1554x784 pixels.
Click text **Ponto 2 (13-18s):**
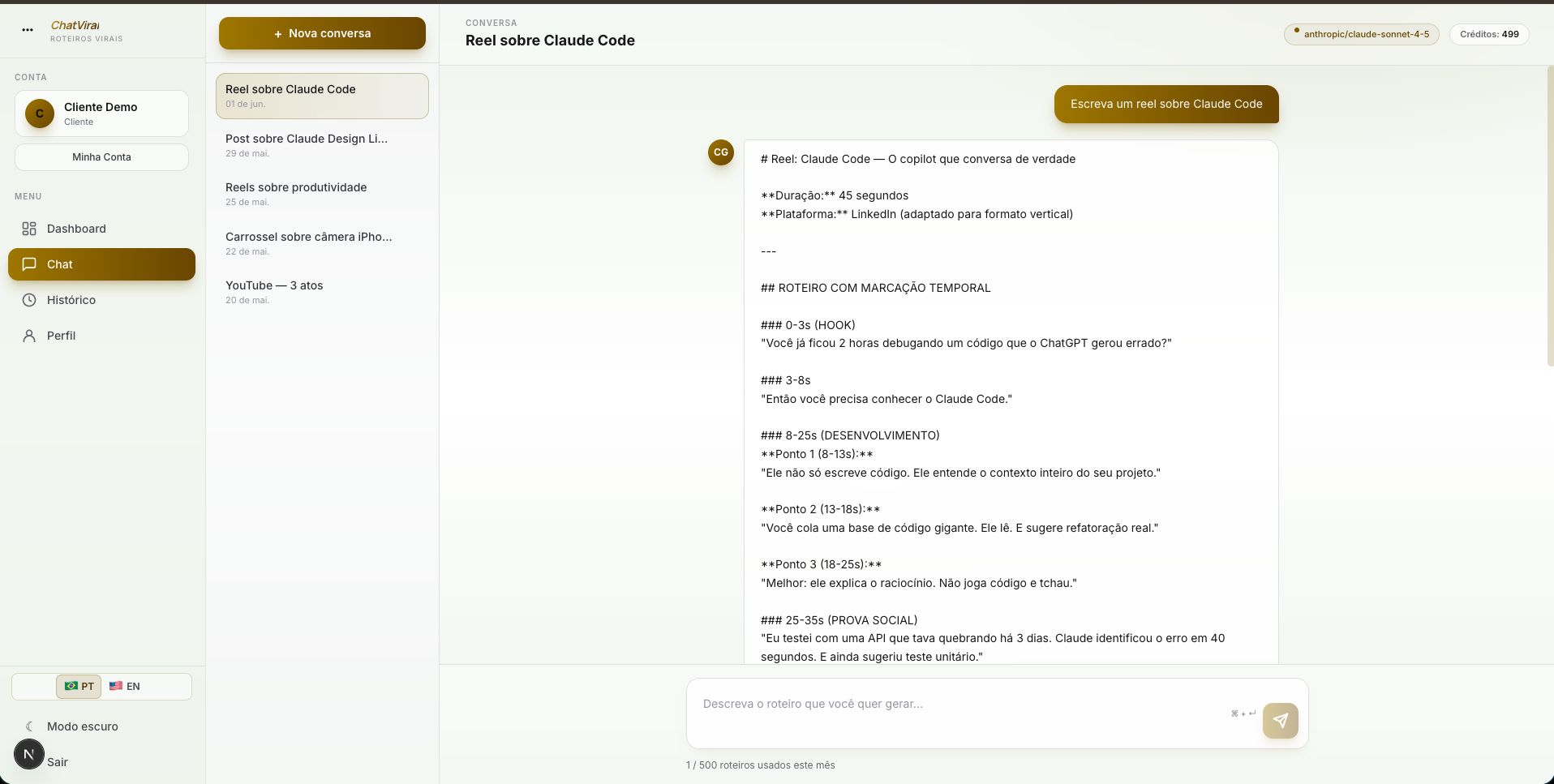point(821,509)
